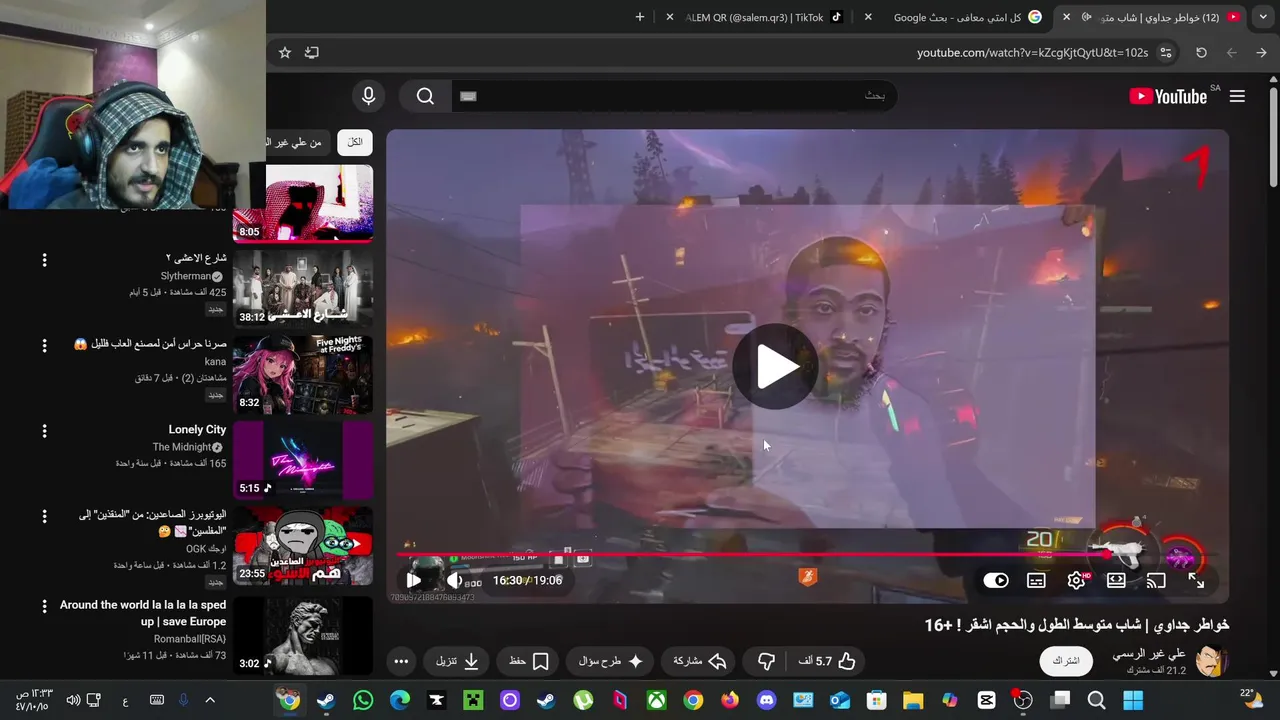The image size is (1280, 720).
Task: Select the من علي غير filter chip
Action: [x=297, y=143]
